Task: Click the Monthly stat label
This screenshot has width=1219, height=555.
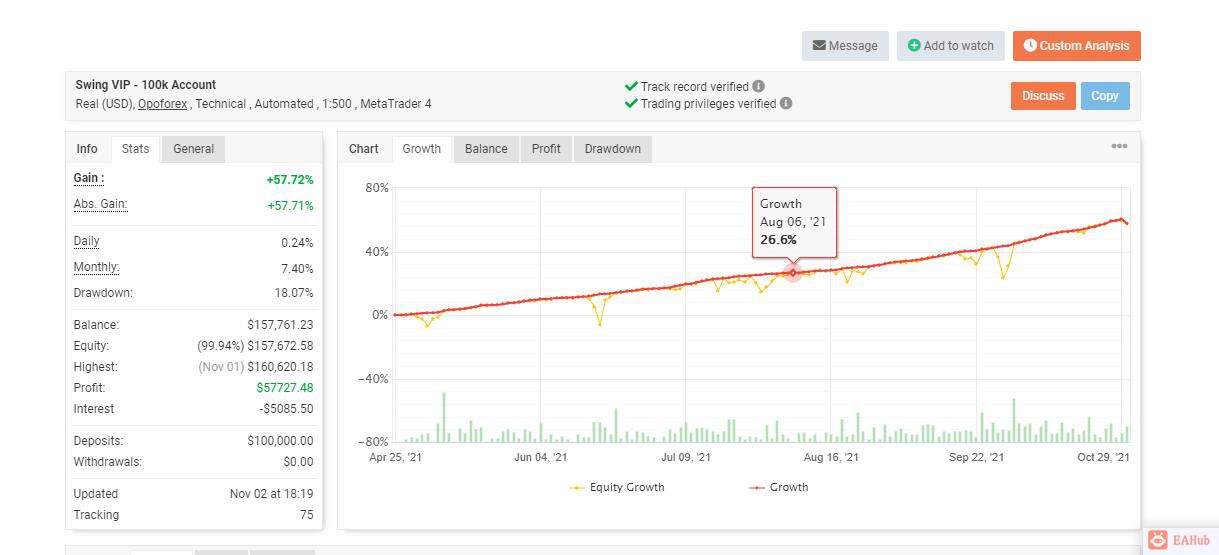Action: pyautogui.click(x=96, y=267)
